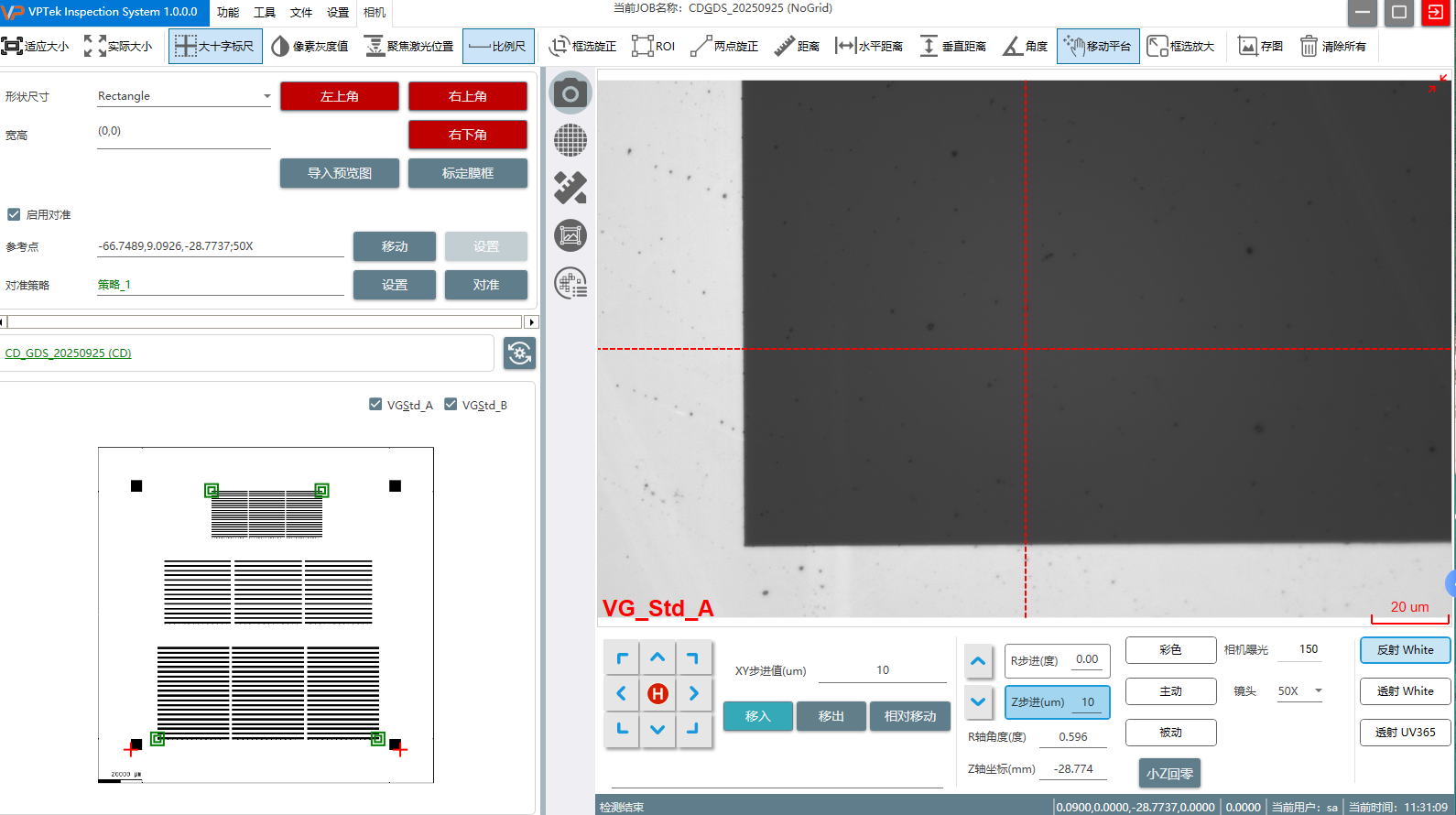Expand the 50X lens dropdown

[x=1319, y=691]
